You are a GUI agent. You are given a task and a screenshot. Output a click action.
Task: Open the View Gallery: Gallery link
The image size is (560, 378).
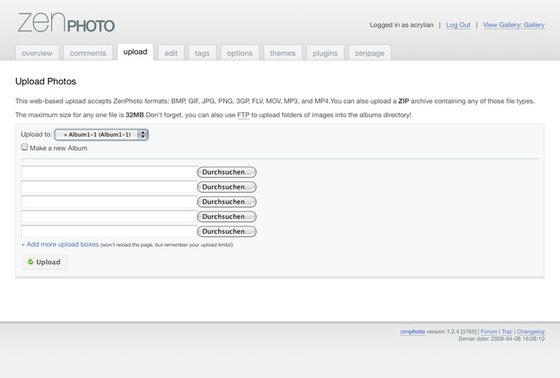click(514, 25)
